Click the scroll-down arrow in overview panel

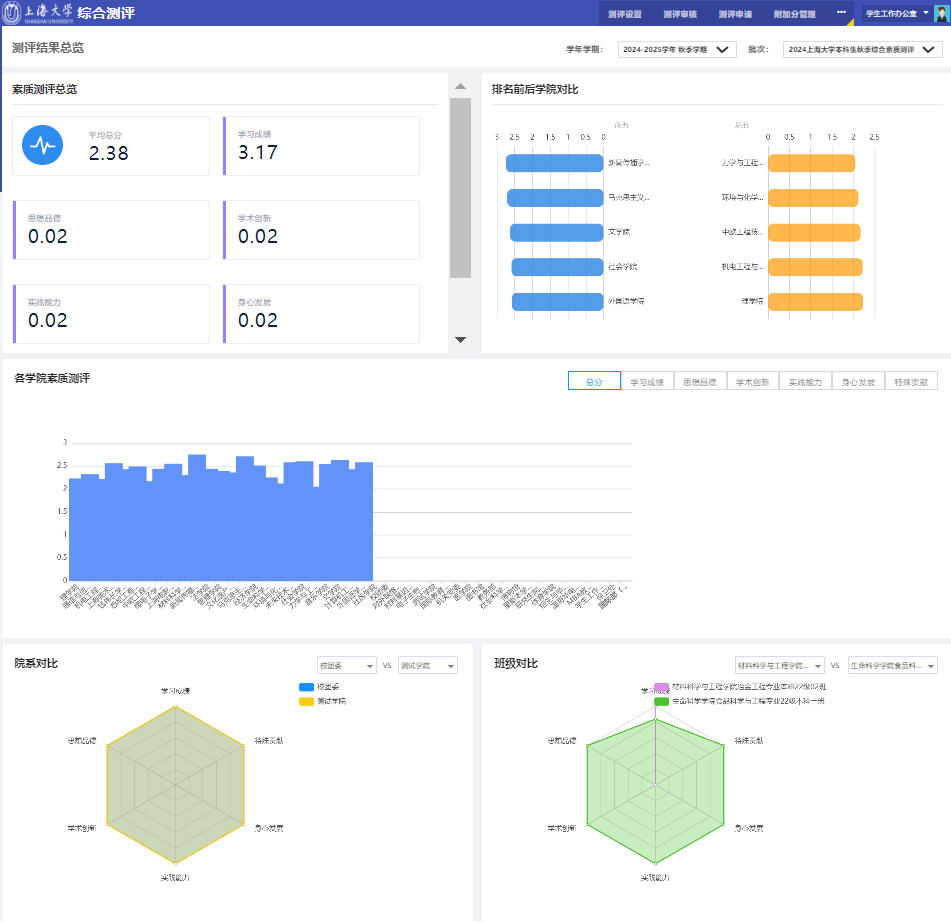[460, 340]
